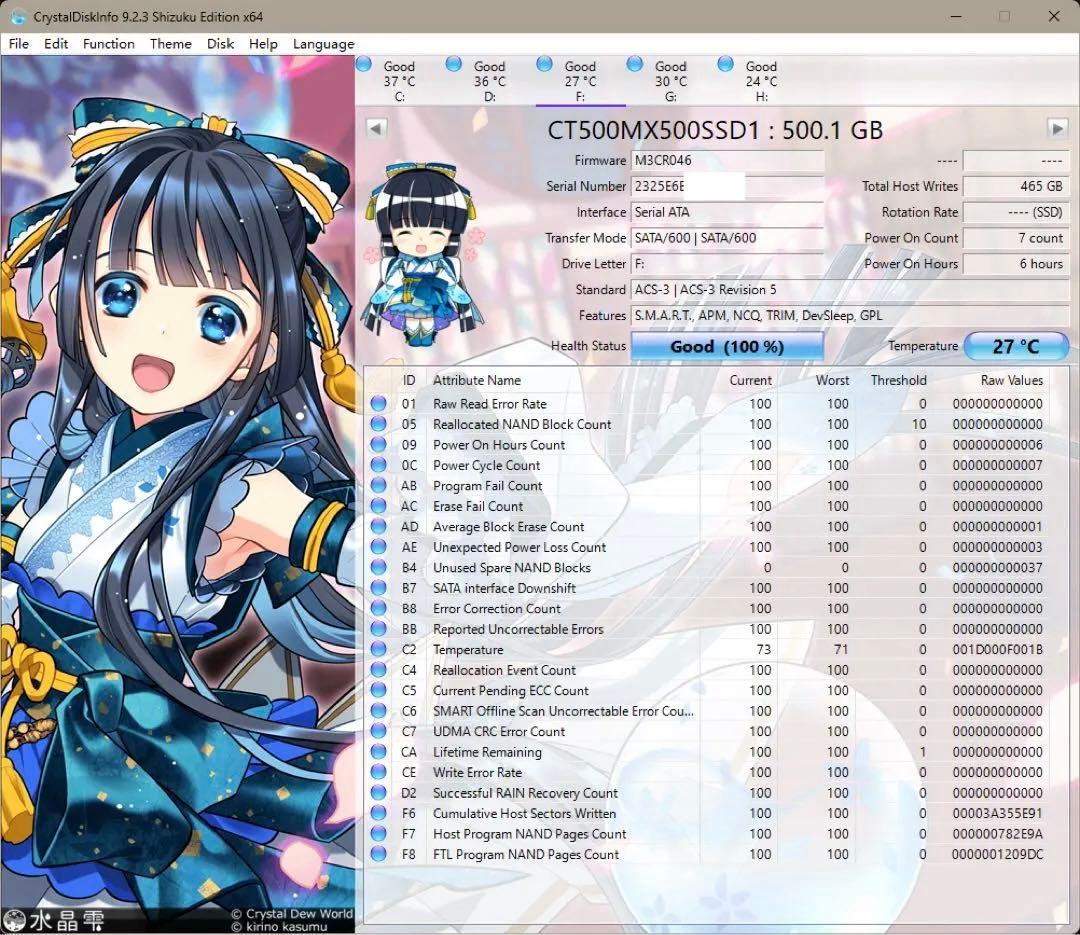Click status icon for Raw Read Error Rate
This screenshot has height=935, width=1080.
click(x=378, y=404)
